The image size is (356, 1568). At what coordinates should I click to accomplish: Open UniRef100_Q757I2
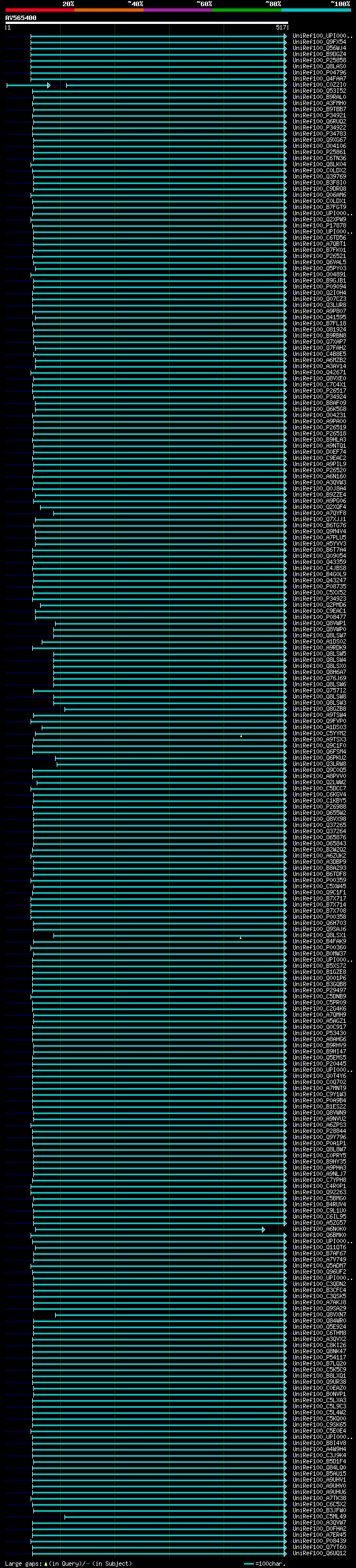pos(319,691)
